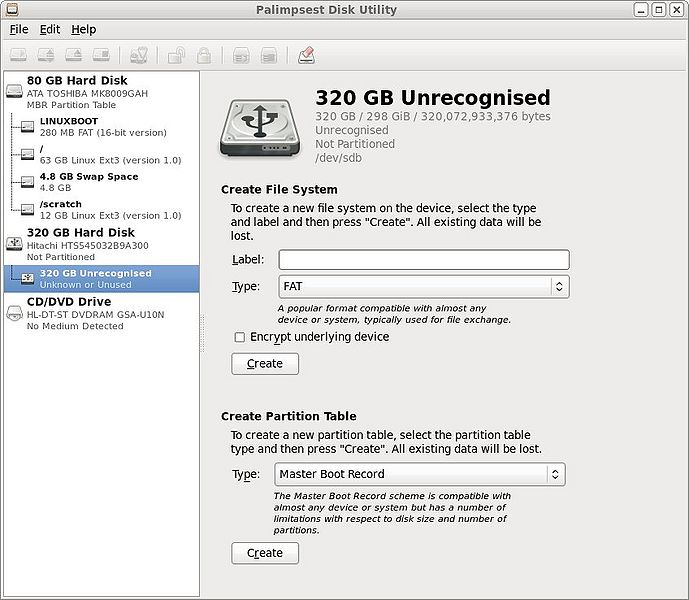Click the first drive icon in toolbar
The height and width of the screenshot is (600, 689).
click(x=18, y=55)
